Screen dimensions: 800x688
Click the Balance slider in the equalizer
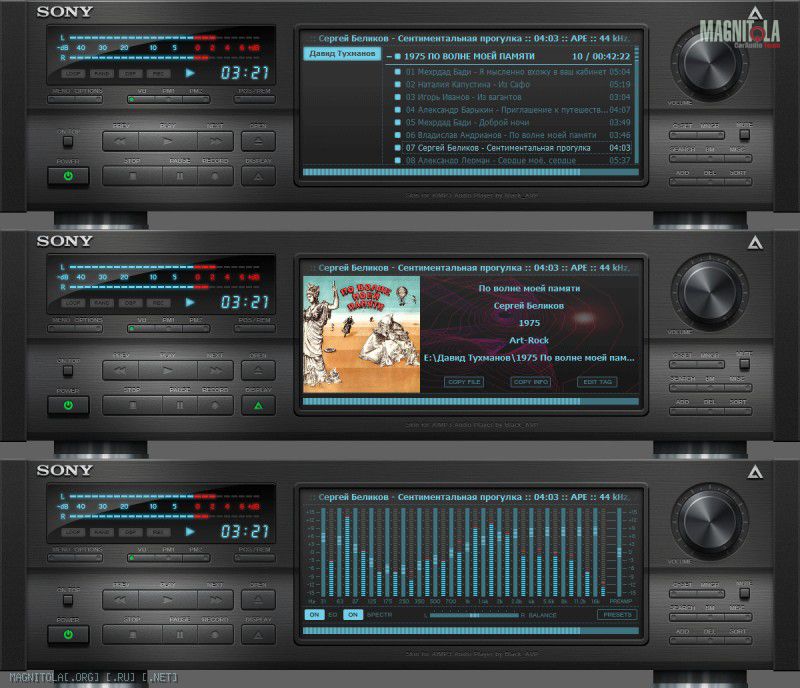475,614
